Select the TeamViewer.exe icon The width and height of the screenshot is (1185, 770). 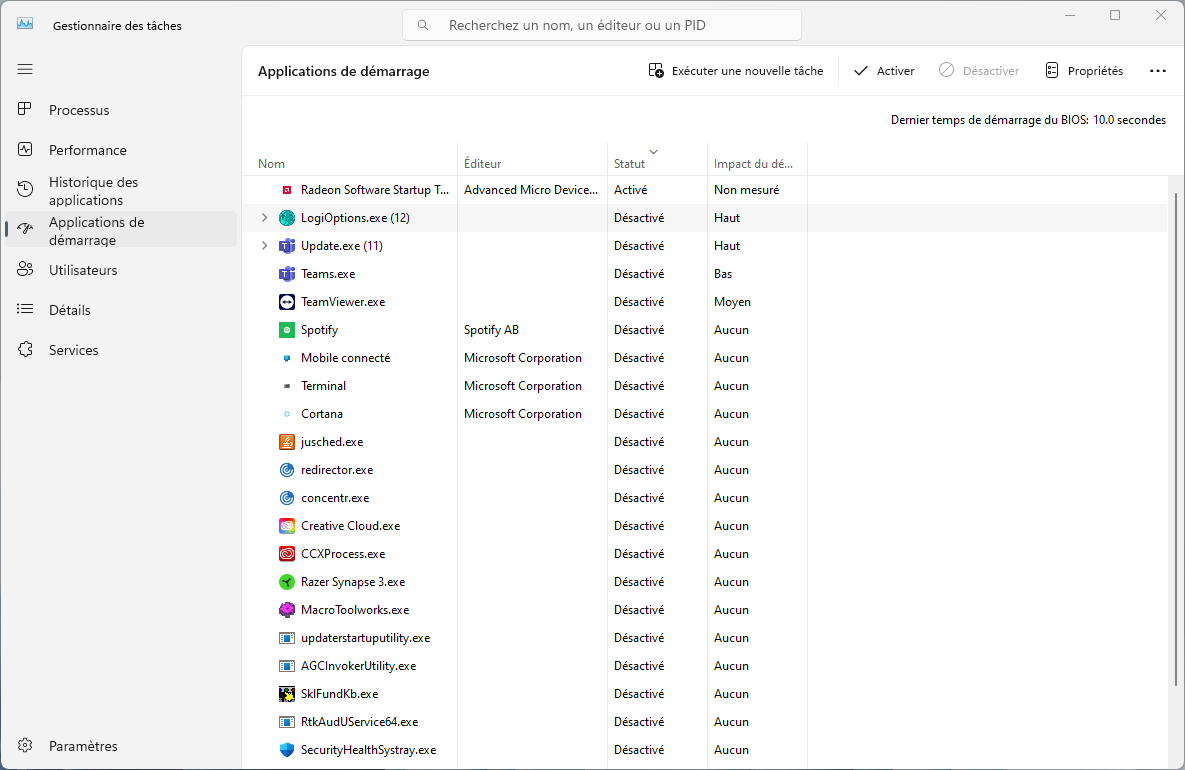click(x=287, y=302)
